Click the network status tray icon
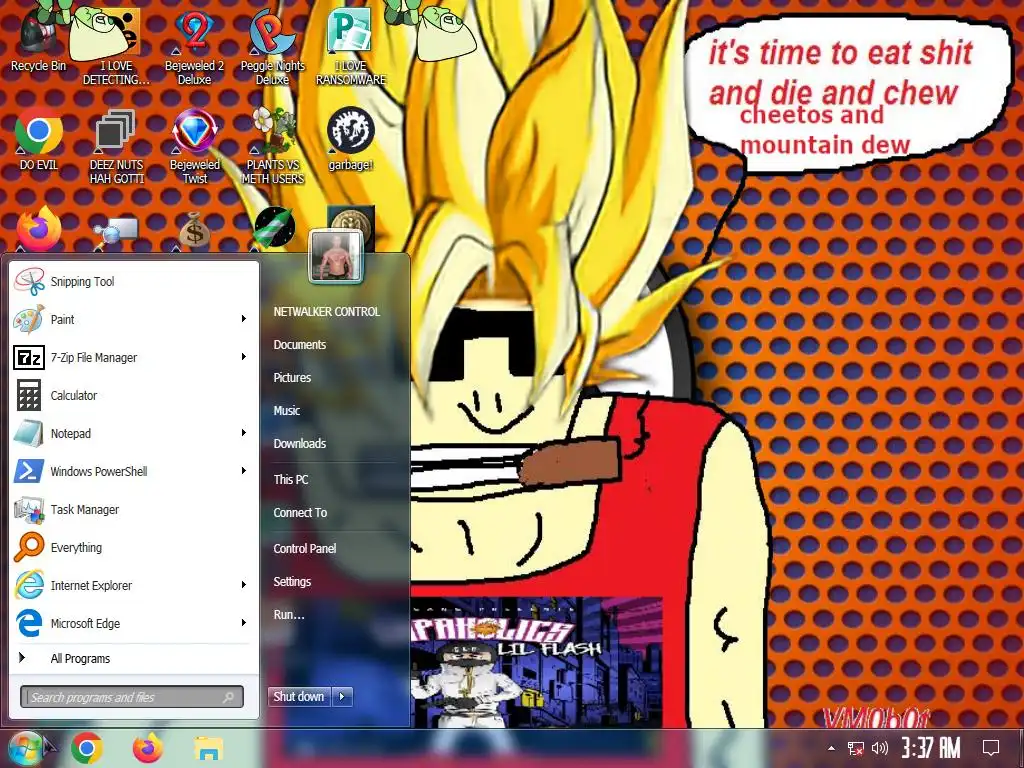Viewport: 1024px width, 768px height. [x=855, y=748]
